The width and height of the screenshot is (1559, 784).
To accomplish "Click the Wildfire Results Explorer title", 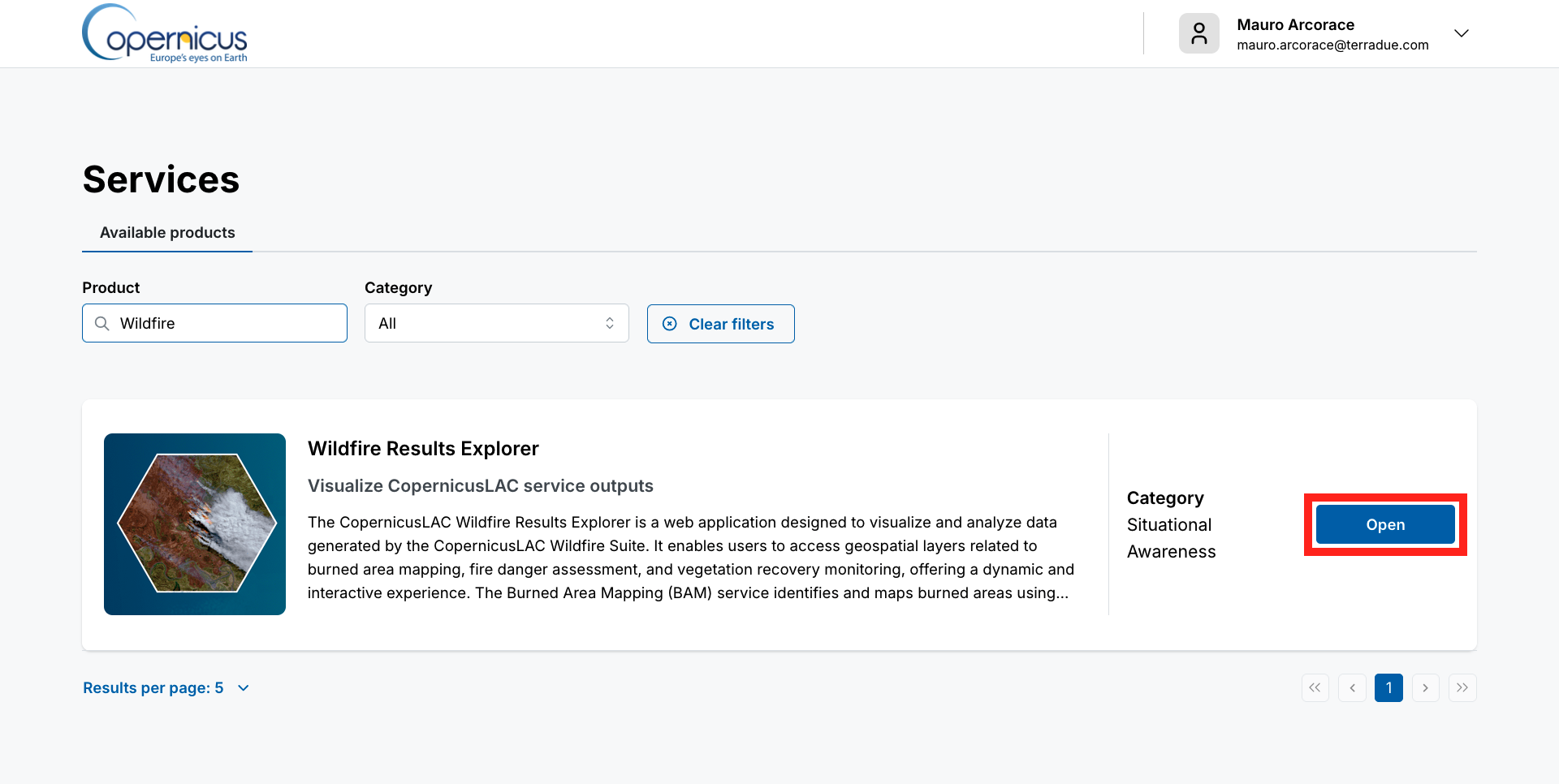I will (x=423, y=449).
